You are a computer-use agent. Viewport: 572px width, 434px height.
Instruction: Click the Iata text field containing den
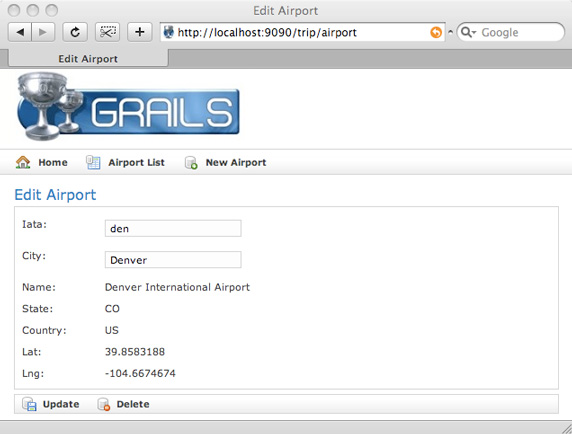tap(173, 228)
